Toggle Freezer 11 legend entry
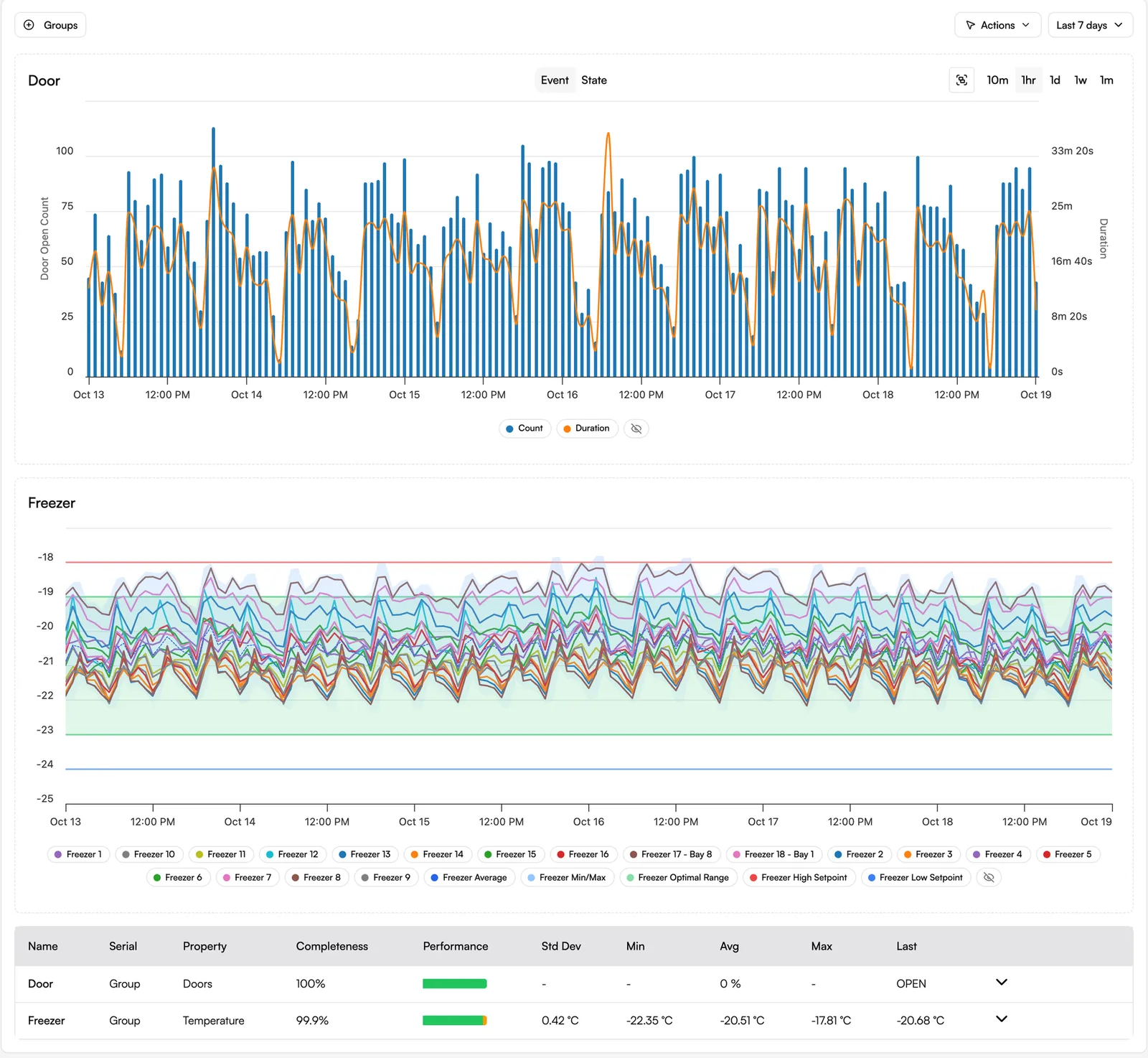 pos(221,854)
